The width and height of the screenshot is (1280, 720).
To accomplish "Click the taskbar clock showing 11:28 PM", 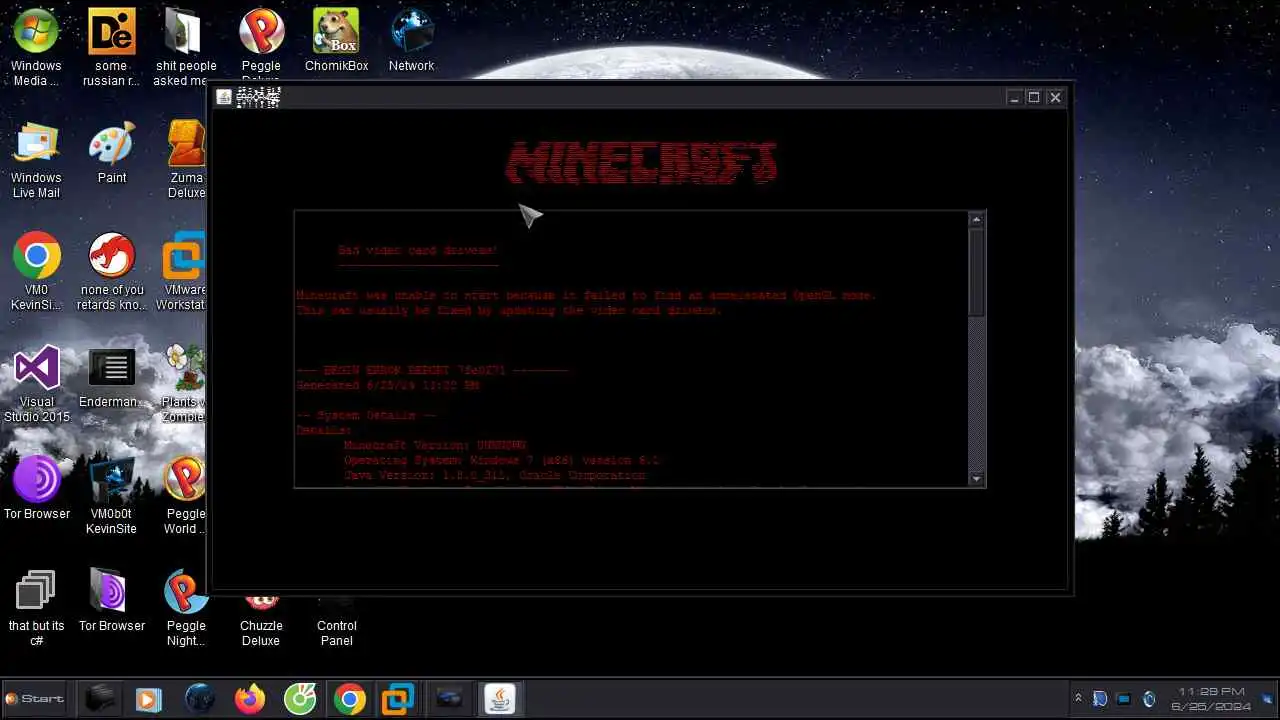I will coord(1211,698).
